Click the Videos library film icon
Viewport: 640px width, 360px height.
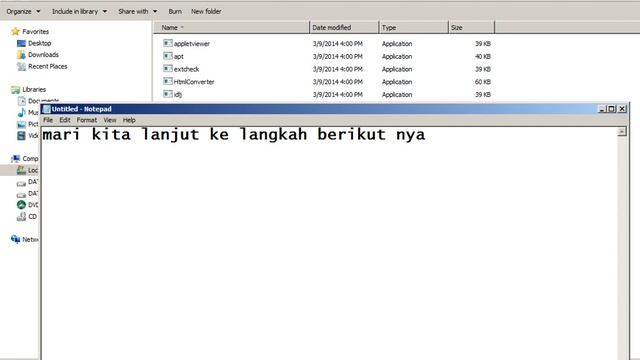point(21,136)
